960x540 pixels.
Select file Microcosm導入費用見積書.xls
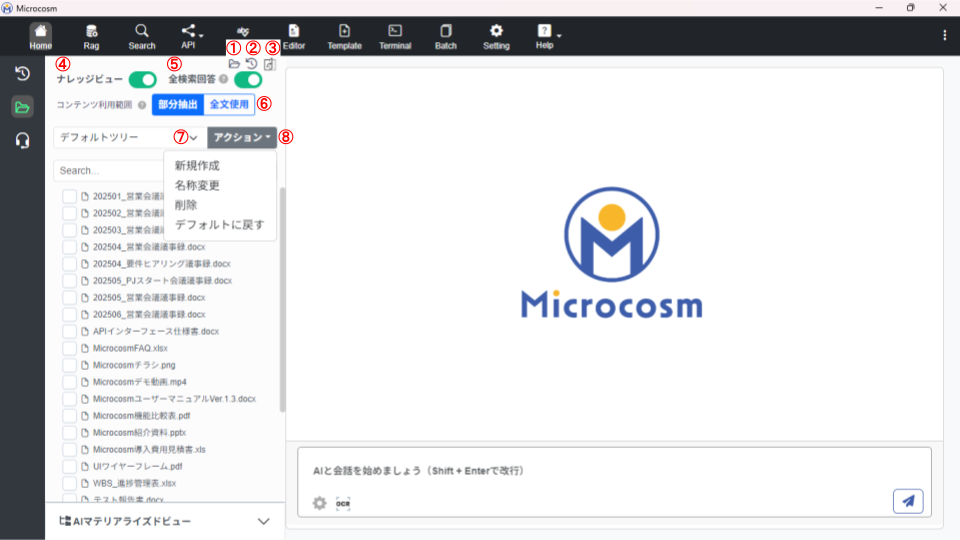click(x=149, y=449)
